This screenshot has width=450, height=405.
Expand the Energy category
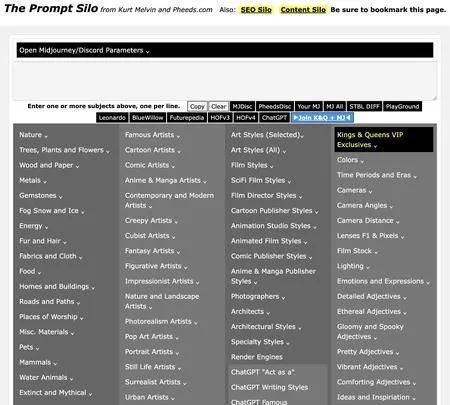click(34, 226)
